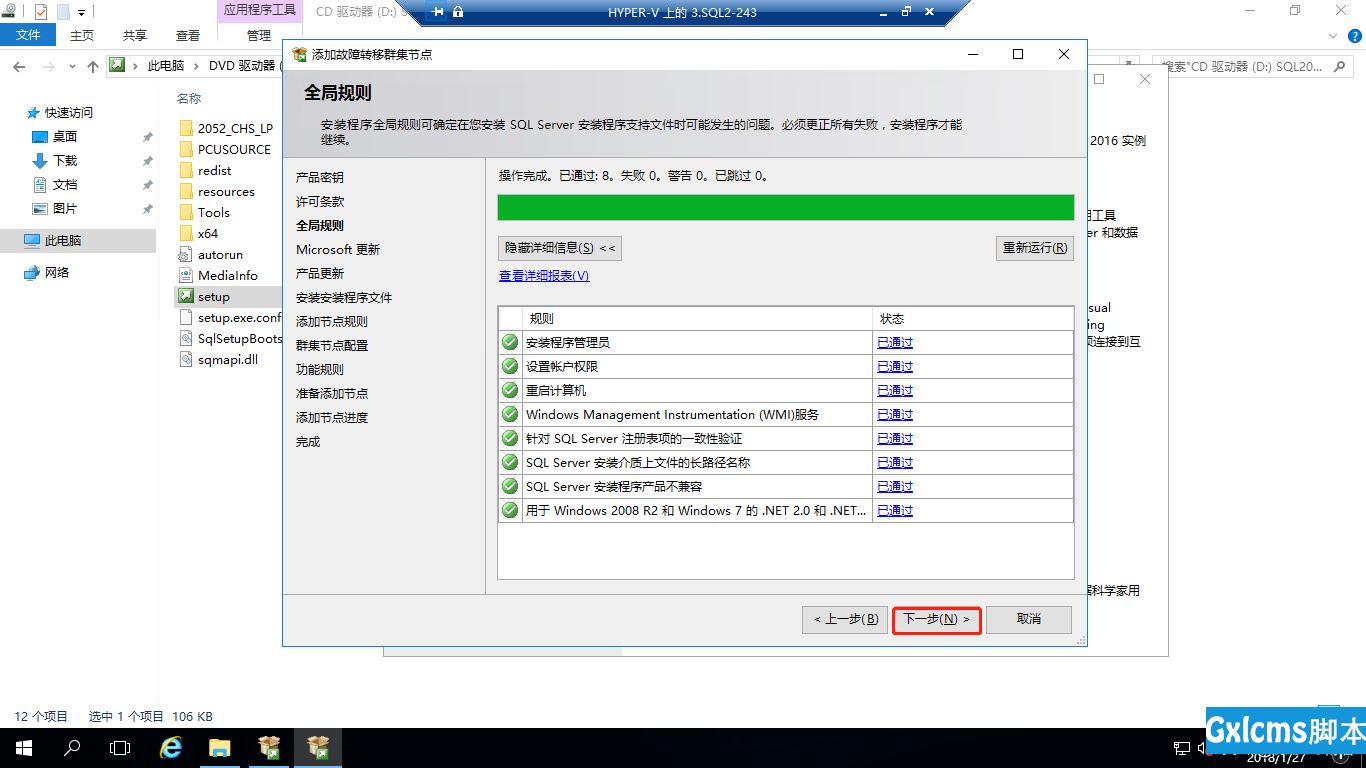The image size is (1366, 768).
Task: Click the Properties icon in the Explorer quick access toolbar
Action: [41, 12]
